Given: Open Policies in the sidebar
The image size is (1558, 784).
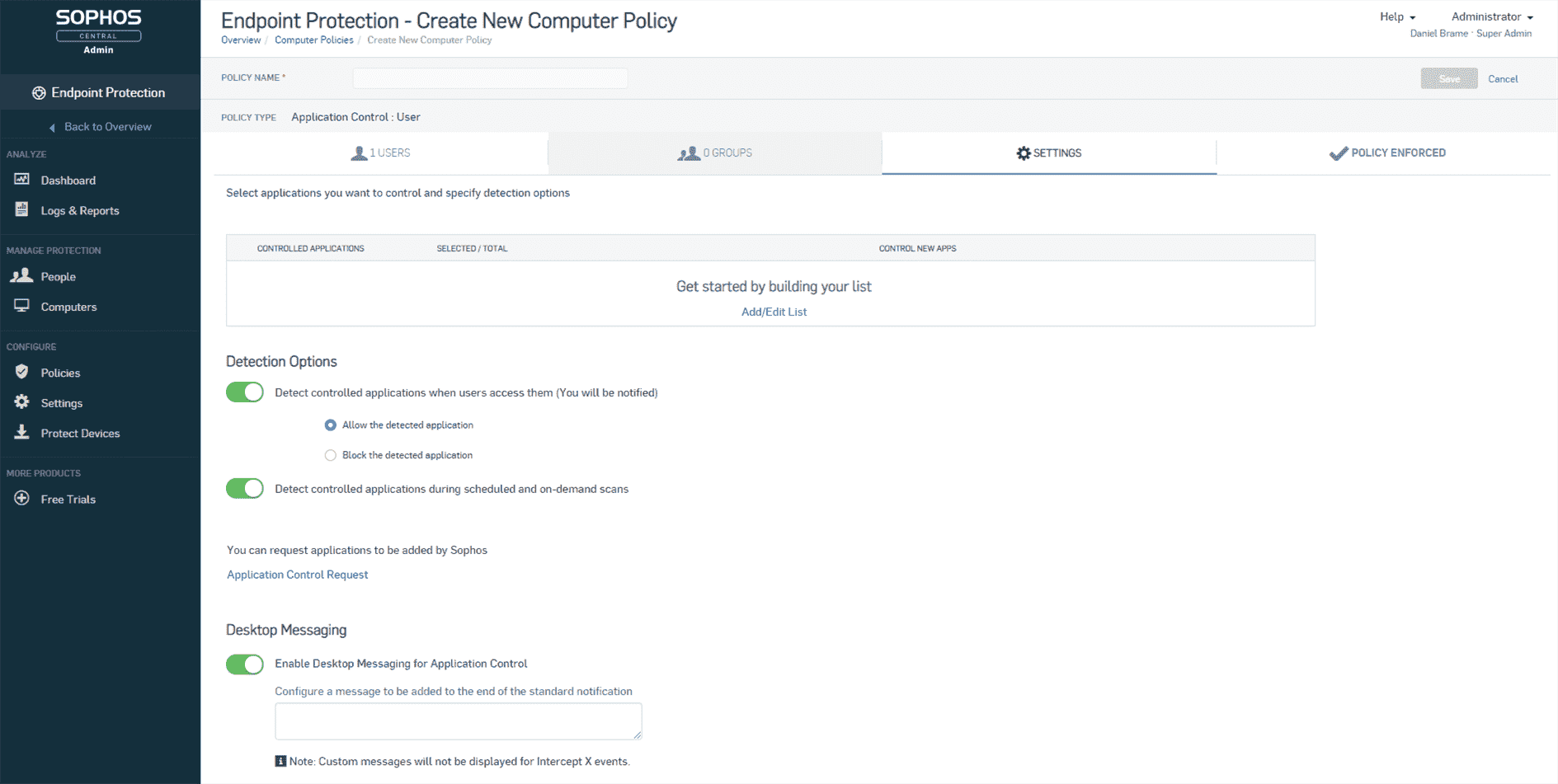Looking at the screenshot, I should [61, 373].
